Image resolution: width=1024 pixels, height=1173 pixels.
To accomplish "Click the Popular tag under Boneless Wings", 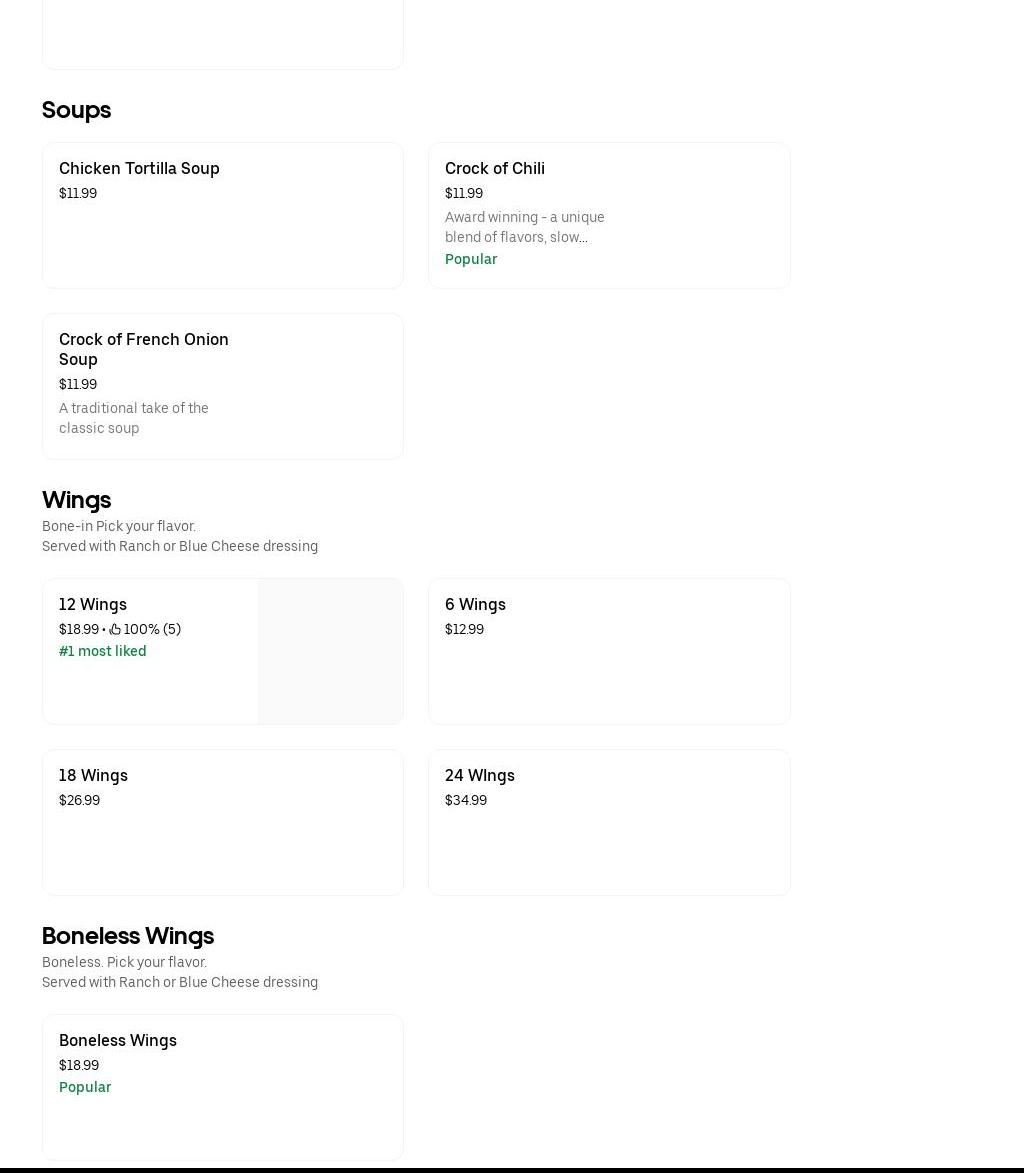I will pos(85,1087).
